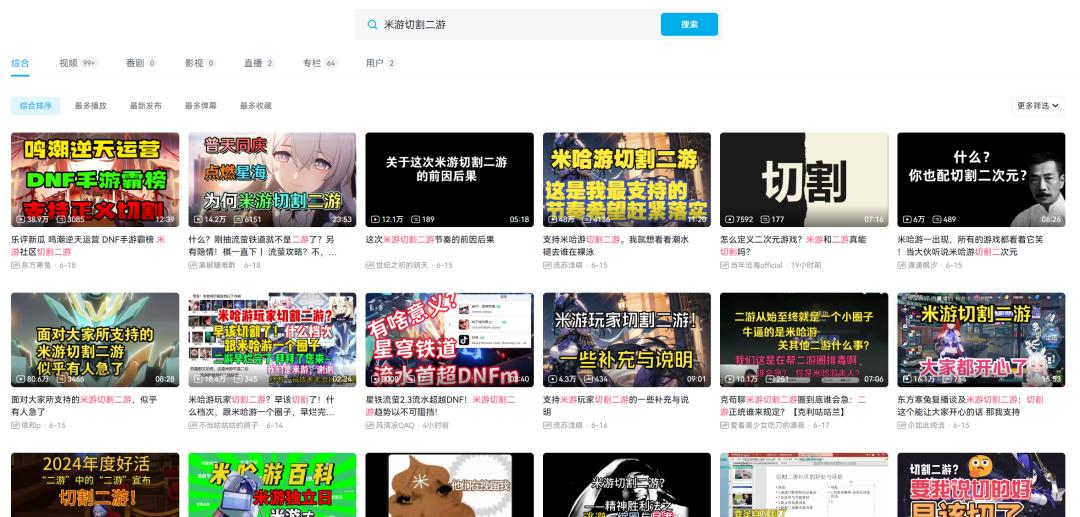Open the 番剧 tab
Image resolution: width=1080 pixels, height=517 pixels.
tap(141, 63)
